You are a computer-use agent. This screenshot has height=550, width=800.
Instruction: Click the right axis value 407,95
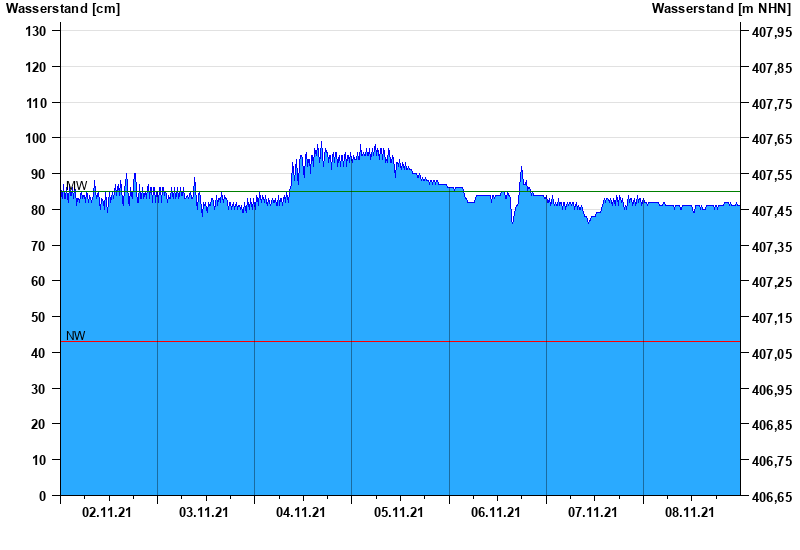point(772,32)
